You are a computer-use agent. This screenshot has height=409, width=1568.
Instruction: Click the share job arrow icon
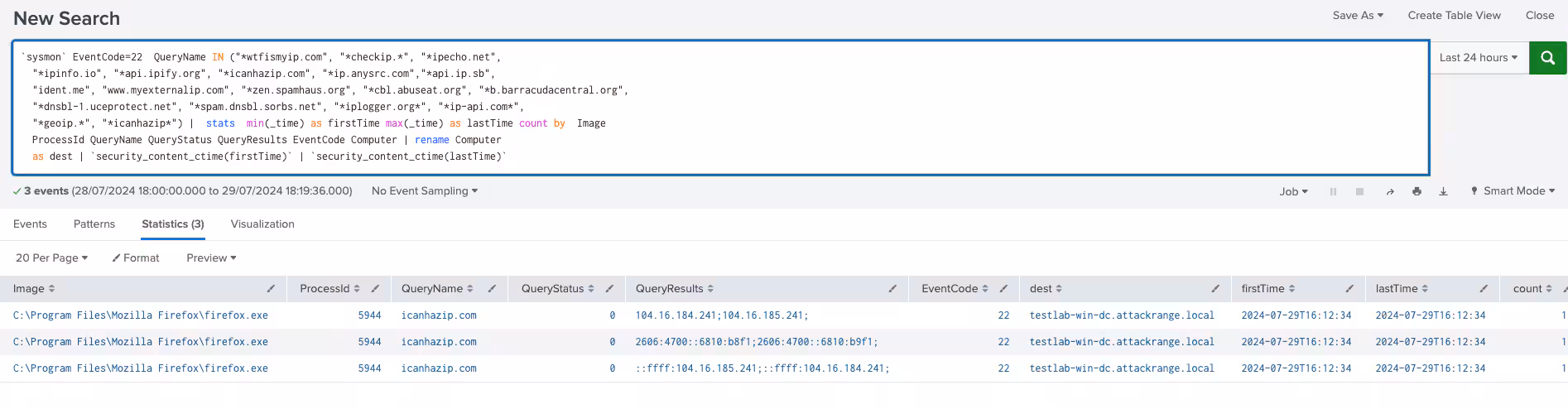[1390, 191]
